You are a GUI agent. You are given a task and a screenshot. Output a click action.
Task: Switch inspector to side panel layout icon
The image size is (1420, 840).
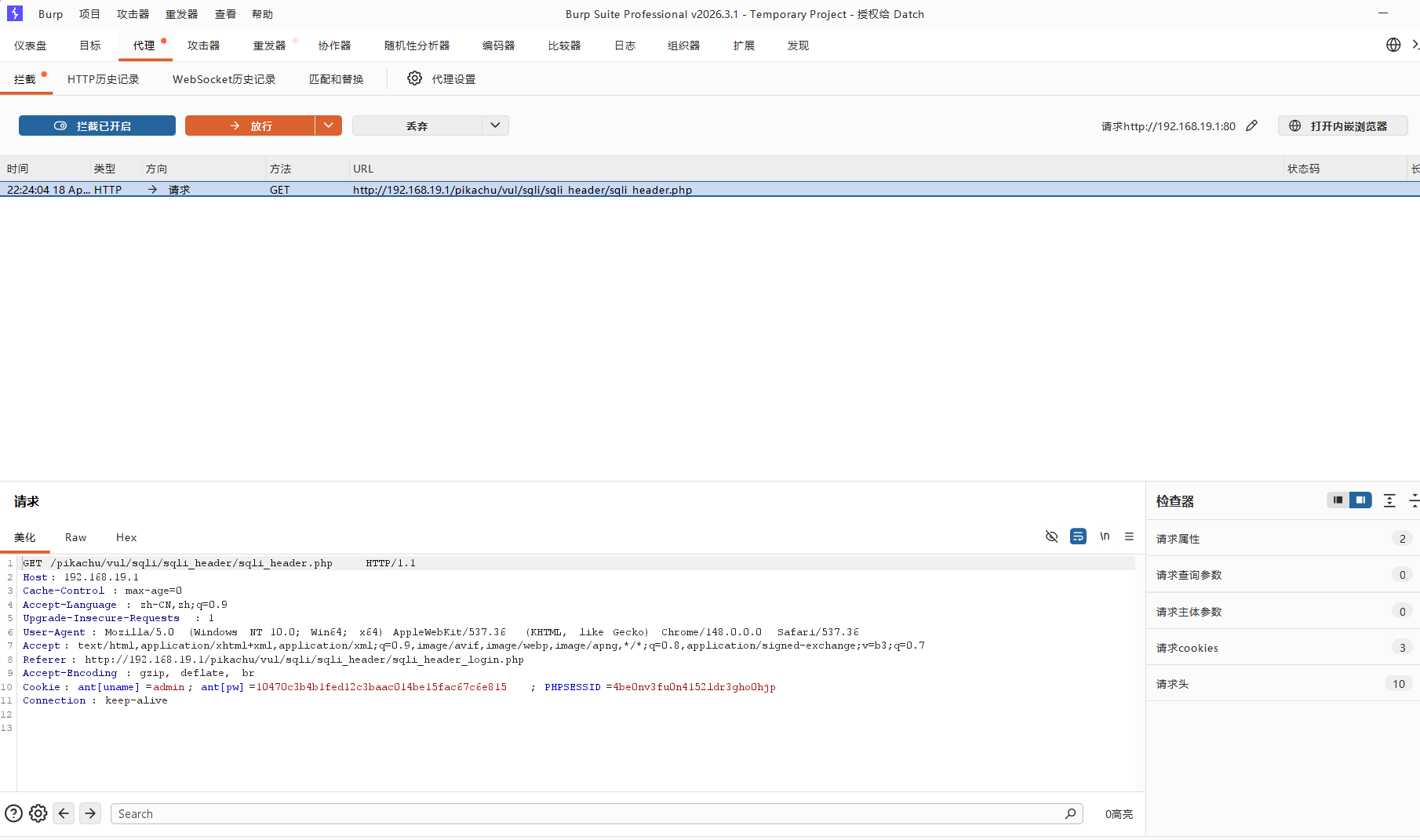1360,500
